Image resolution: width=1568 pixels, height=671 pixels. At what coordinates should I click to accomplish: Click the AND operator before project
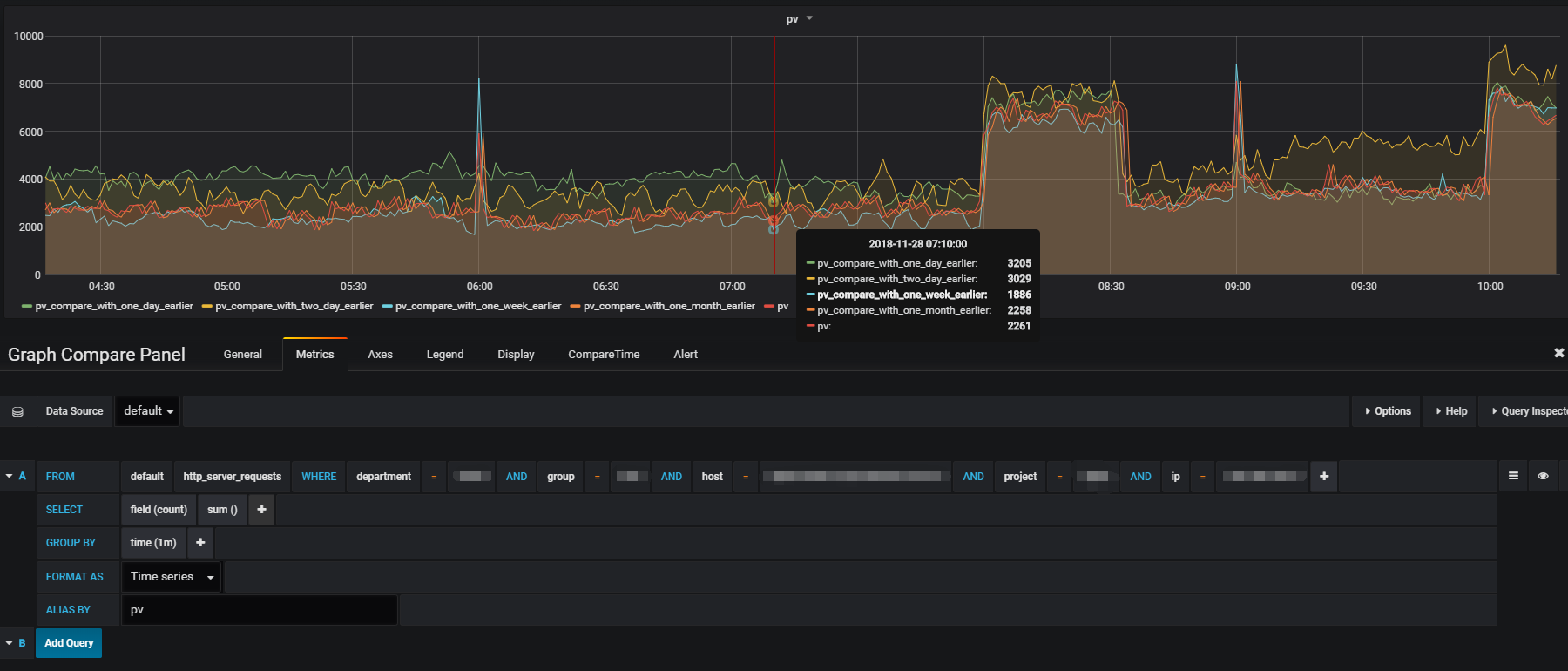pos(973,476)
